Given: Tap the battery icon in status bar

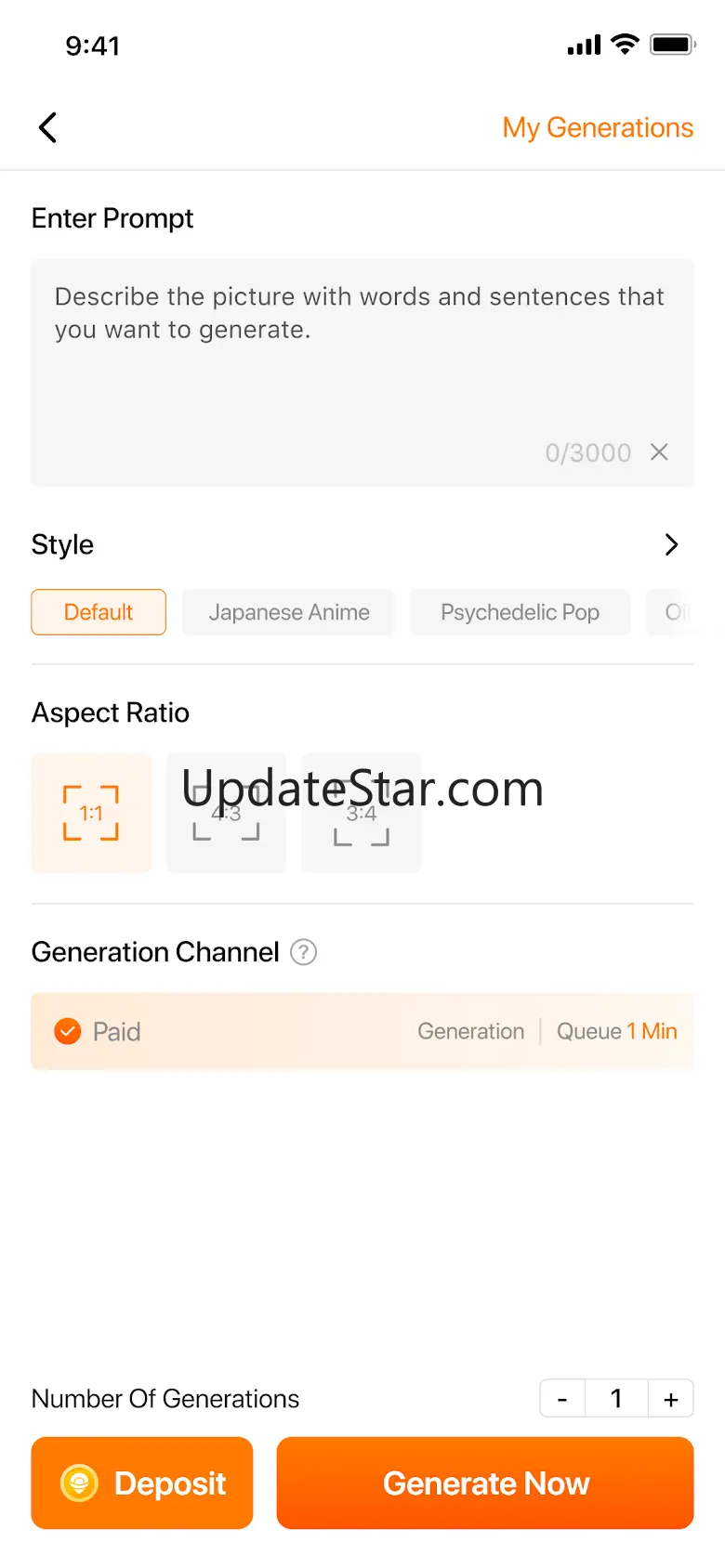Looking at the screenshot, I should click(x=673, y=45).
